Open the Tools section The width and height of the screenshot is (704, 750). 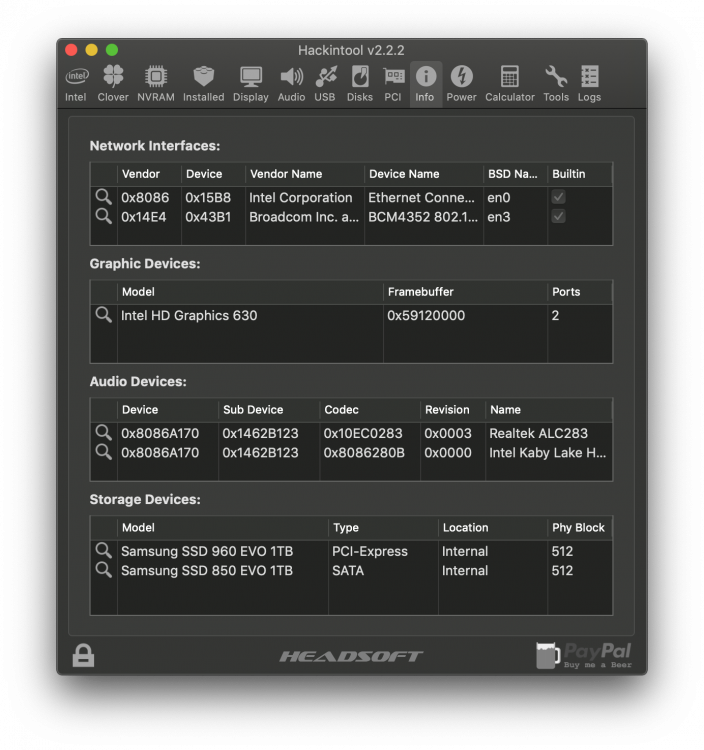[556, 84]
